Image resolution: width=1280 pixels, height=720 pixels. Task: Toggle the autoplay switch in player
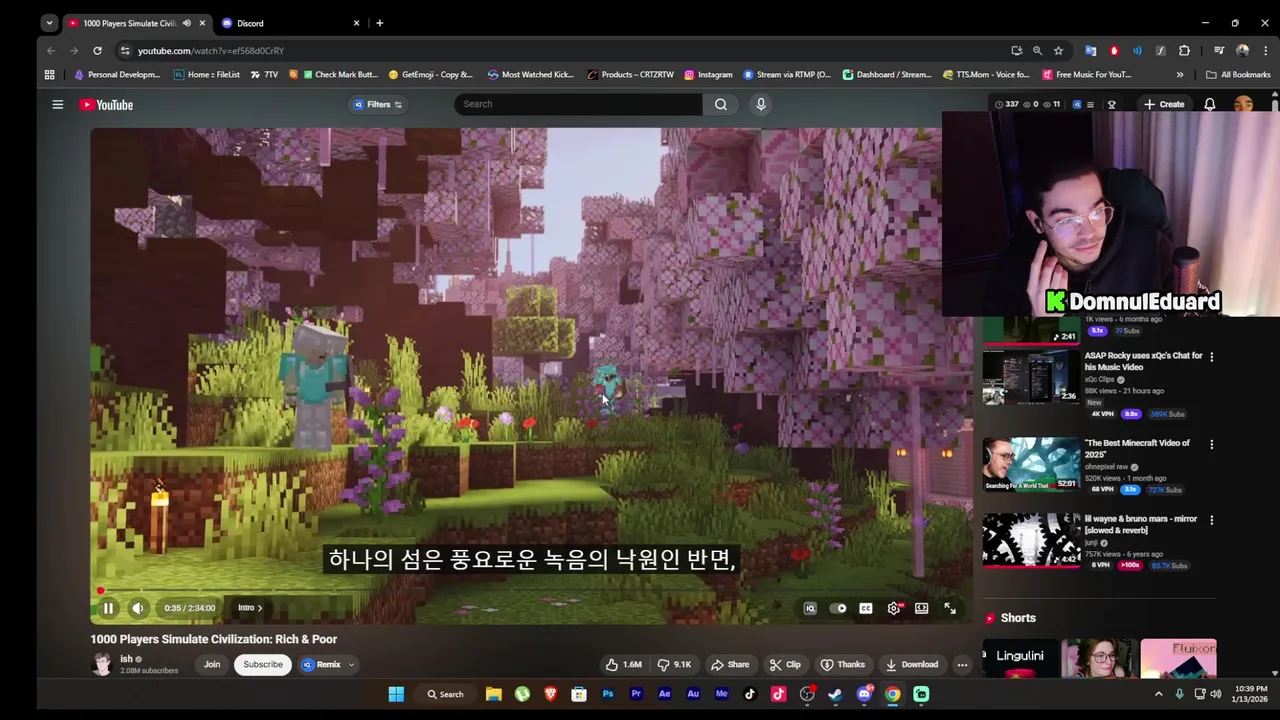click(840, 608)
